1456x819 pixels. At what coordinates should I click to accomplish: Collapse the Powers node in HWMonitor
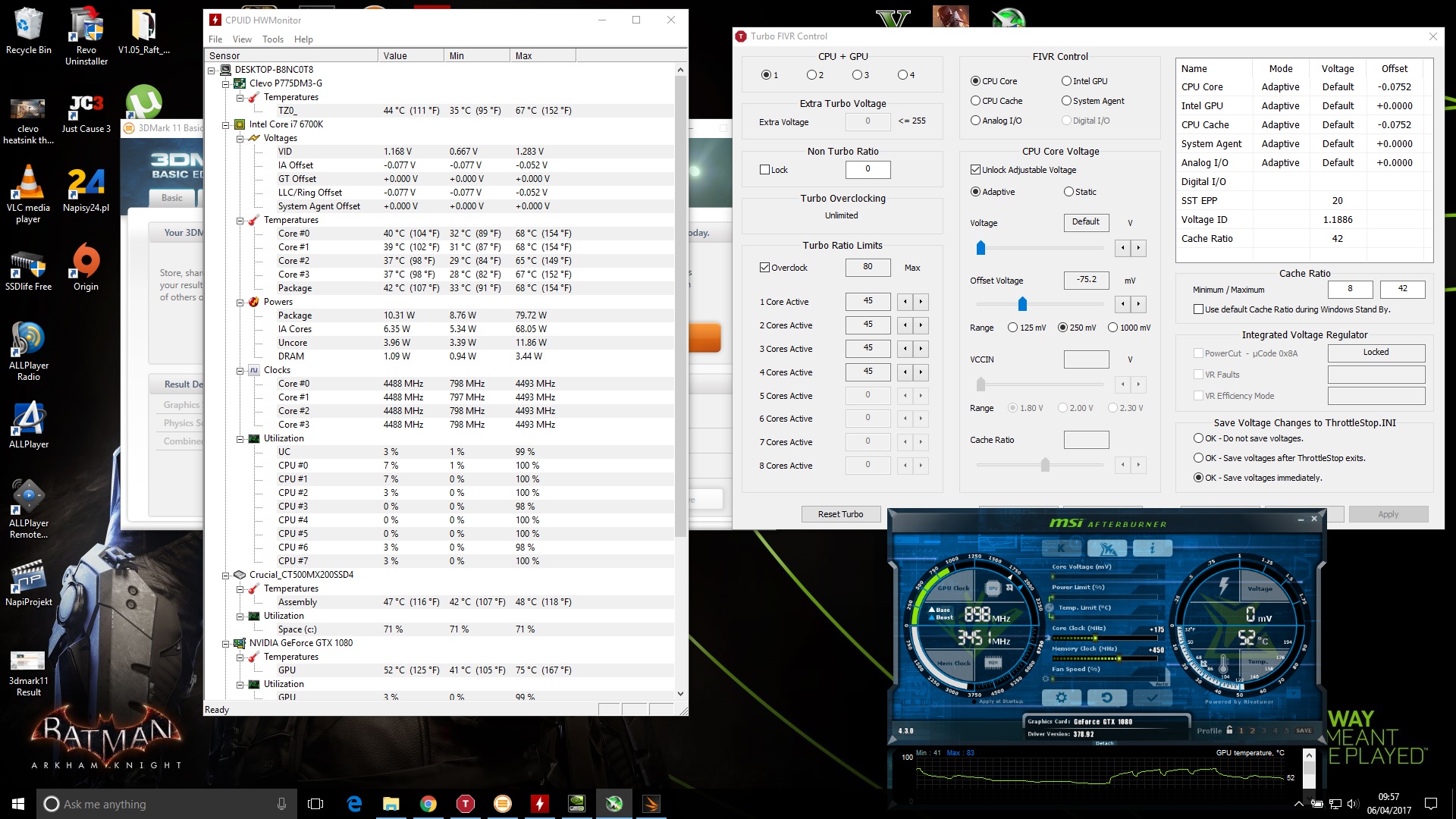click(240, 303)
